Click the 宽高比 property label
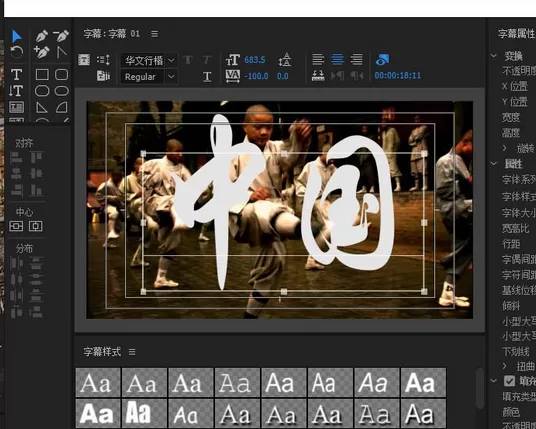 tap(515, 228)
